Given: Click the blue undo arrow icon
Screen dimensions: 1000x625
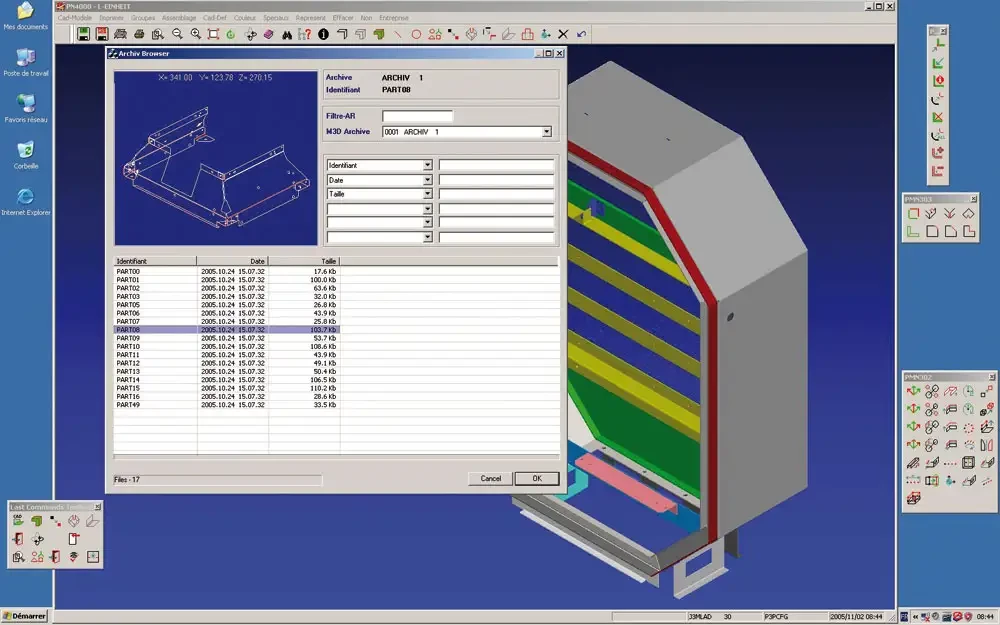Looking at the screenshot, I should [581, 34].
